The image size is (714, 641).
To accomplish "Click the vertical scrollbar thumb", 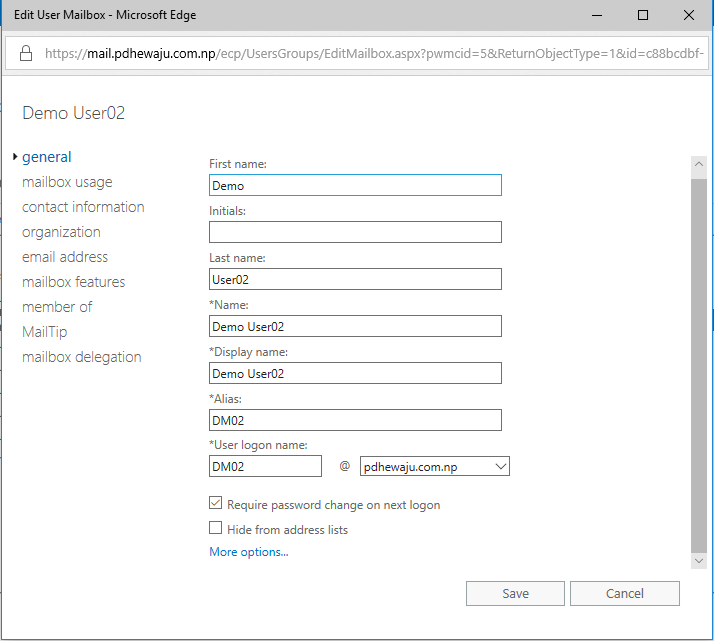I will click(x=699, y=366).
